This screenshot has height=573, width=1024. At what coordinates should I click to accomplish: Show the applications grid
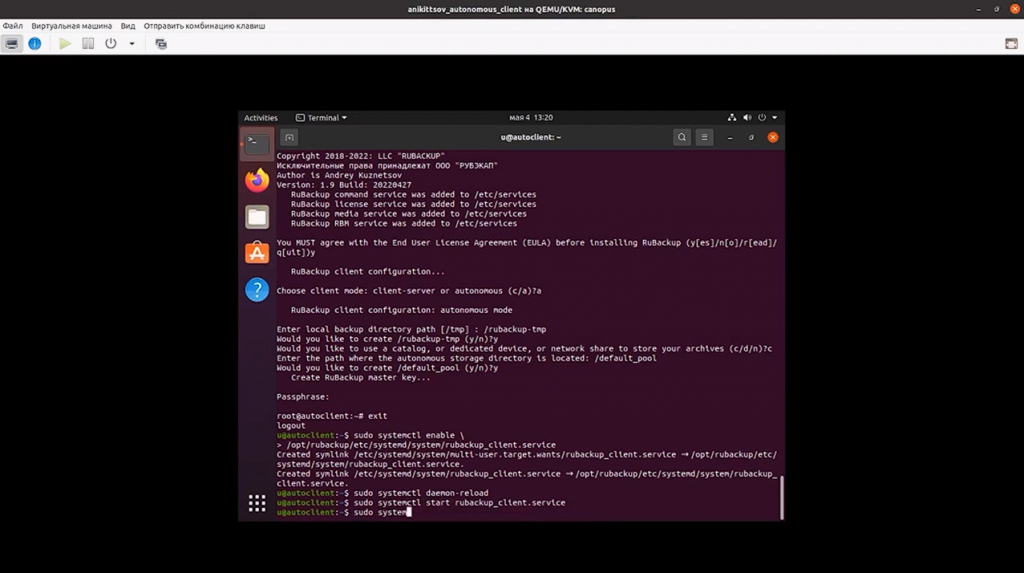tap(257, 502)
